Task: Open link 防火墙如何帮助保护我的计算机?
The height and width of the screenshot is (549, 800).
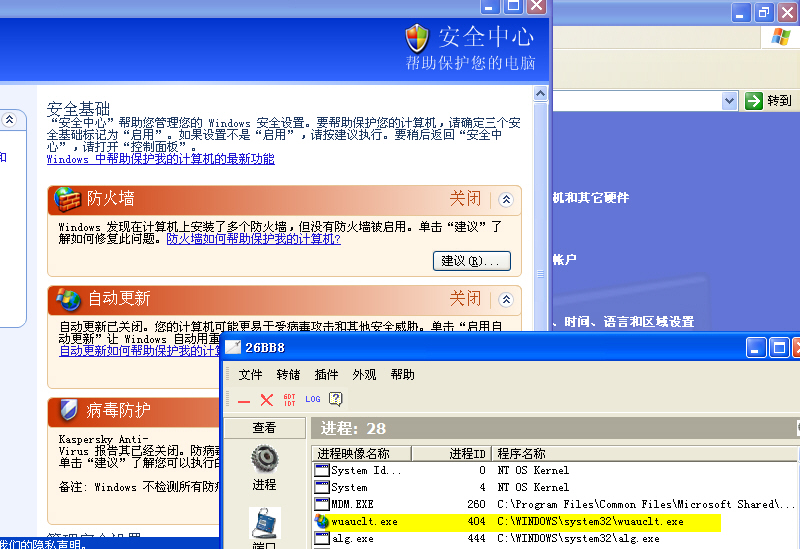Action: 254,239
